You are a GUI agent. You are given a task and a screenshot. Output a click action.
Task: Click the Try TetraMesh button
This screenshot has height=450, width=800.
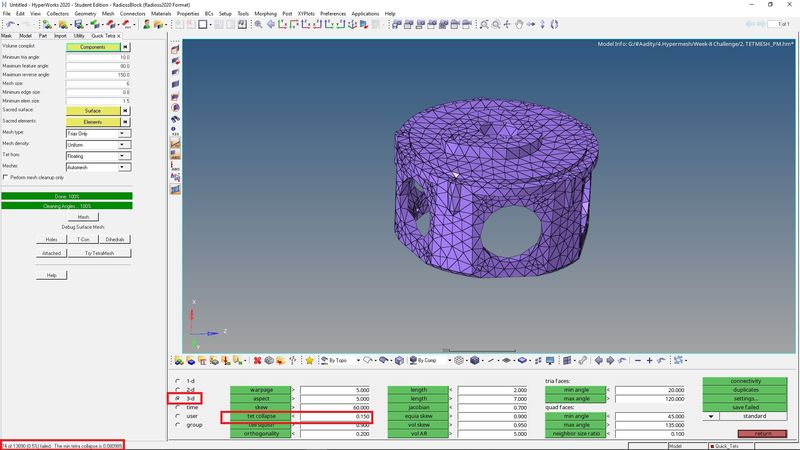pos(99,253)
